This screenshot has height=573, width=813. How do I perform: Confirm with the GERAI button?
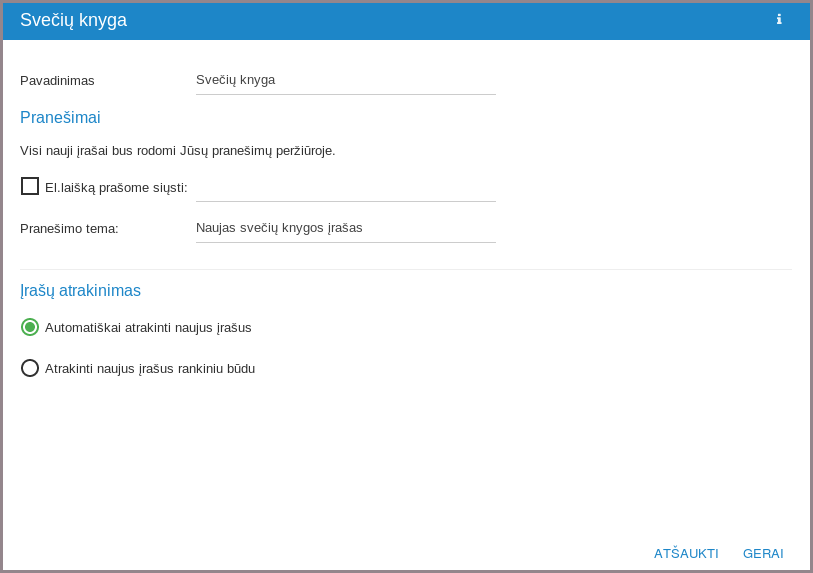tap(763, 553)
